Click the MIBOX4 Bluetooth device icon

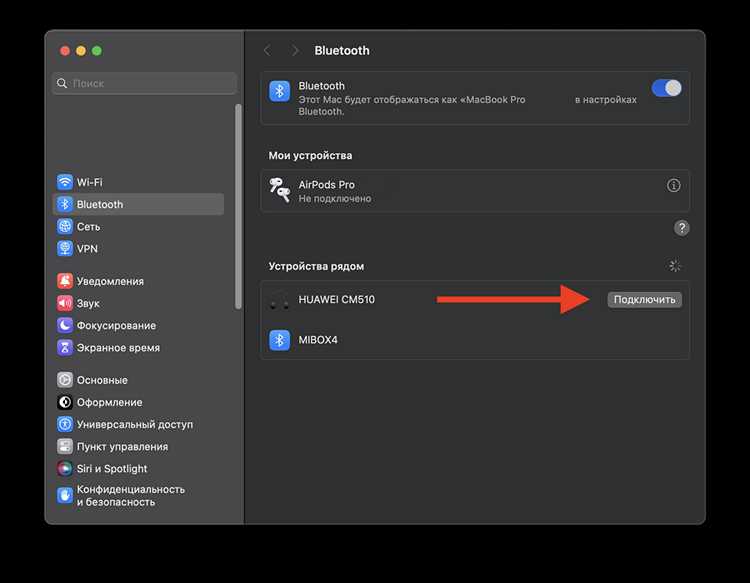tap(279, 340)
